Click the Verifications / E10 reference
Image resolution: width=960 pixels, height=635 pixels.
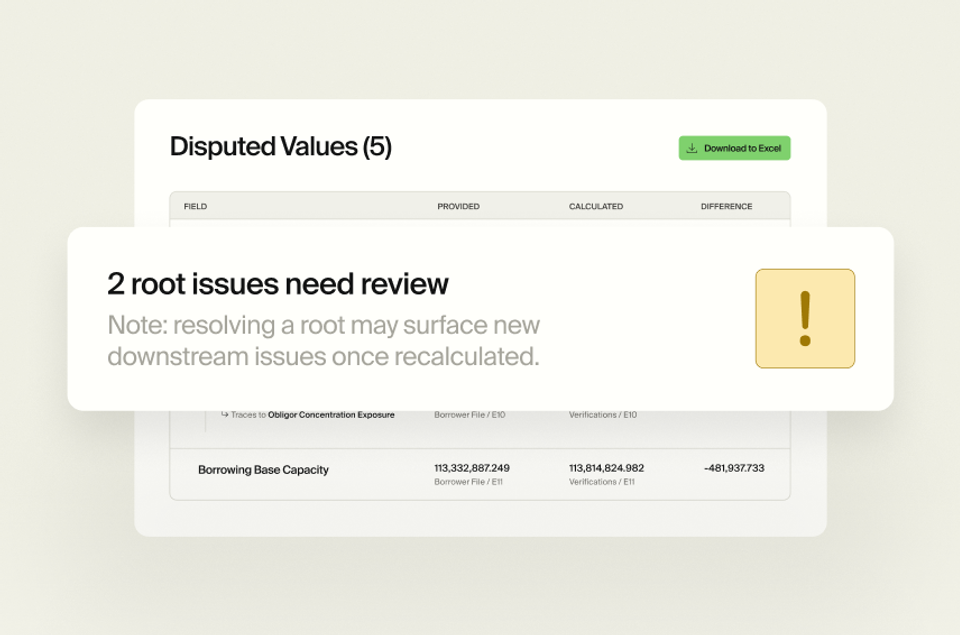(602, 415)
